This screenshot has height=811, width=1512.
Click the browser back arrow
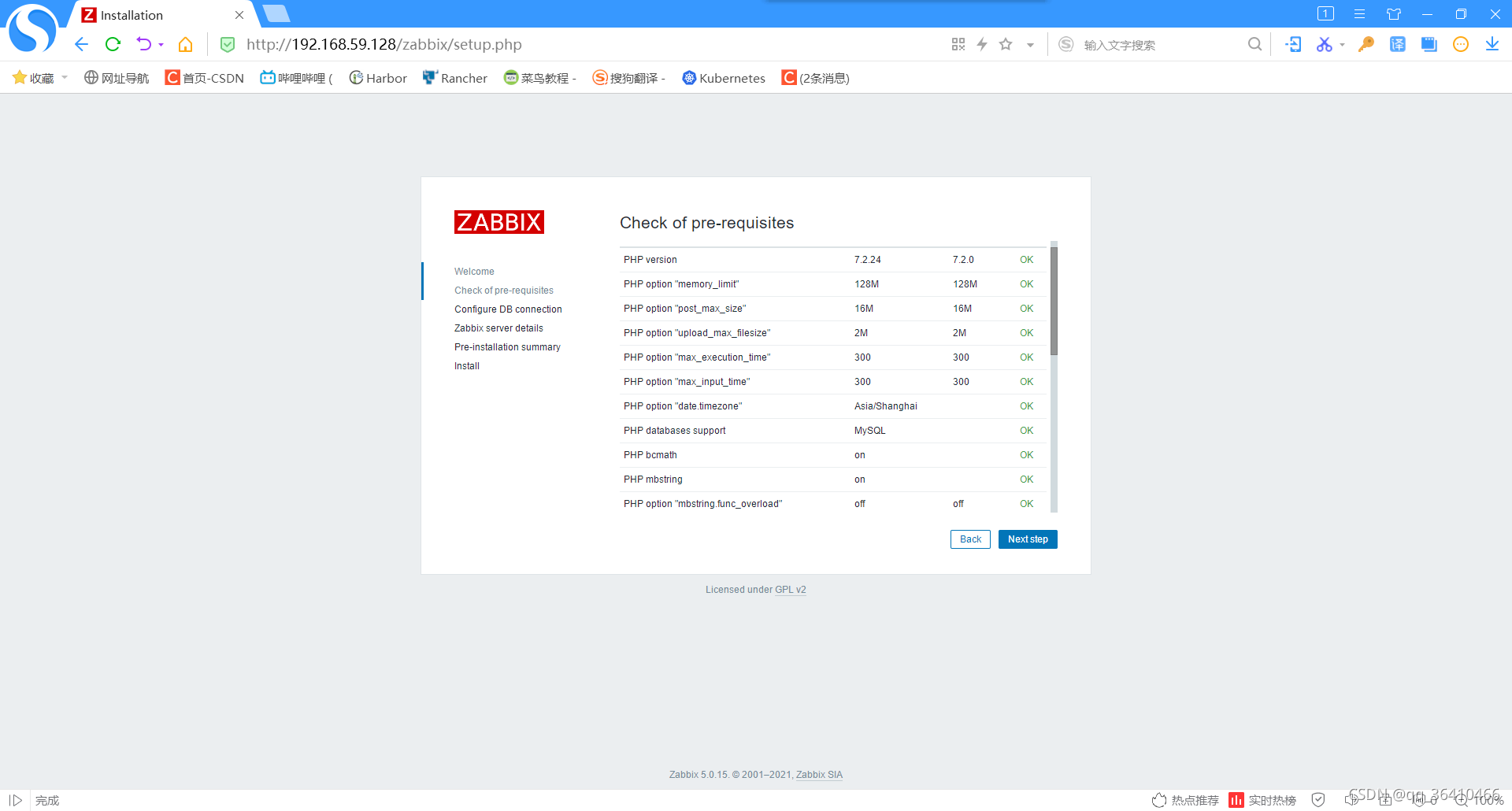coord(81,45)
